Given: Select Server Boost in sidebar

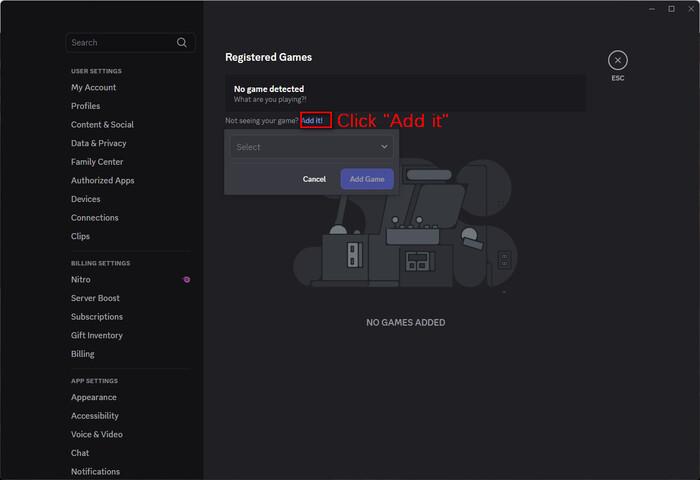Looking at the screenshot, I should point(95,298).
